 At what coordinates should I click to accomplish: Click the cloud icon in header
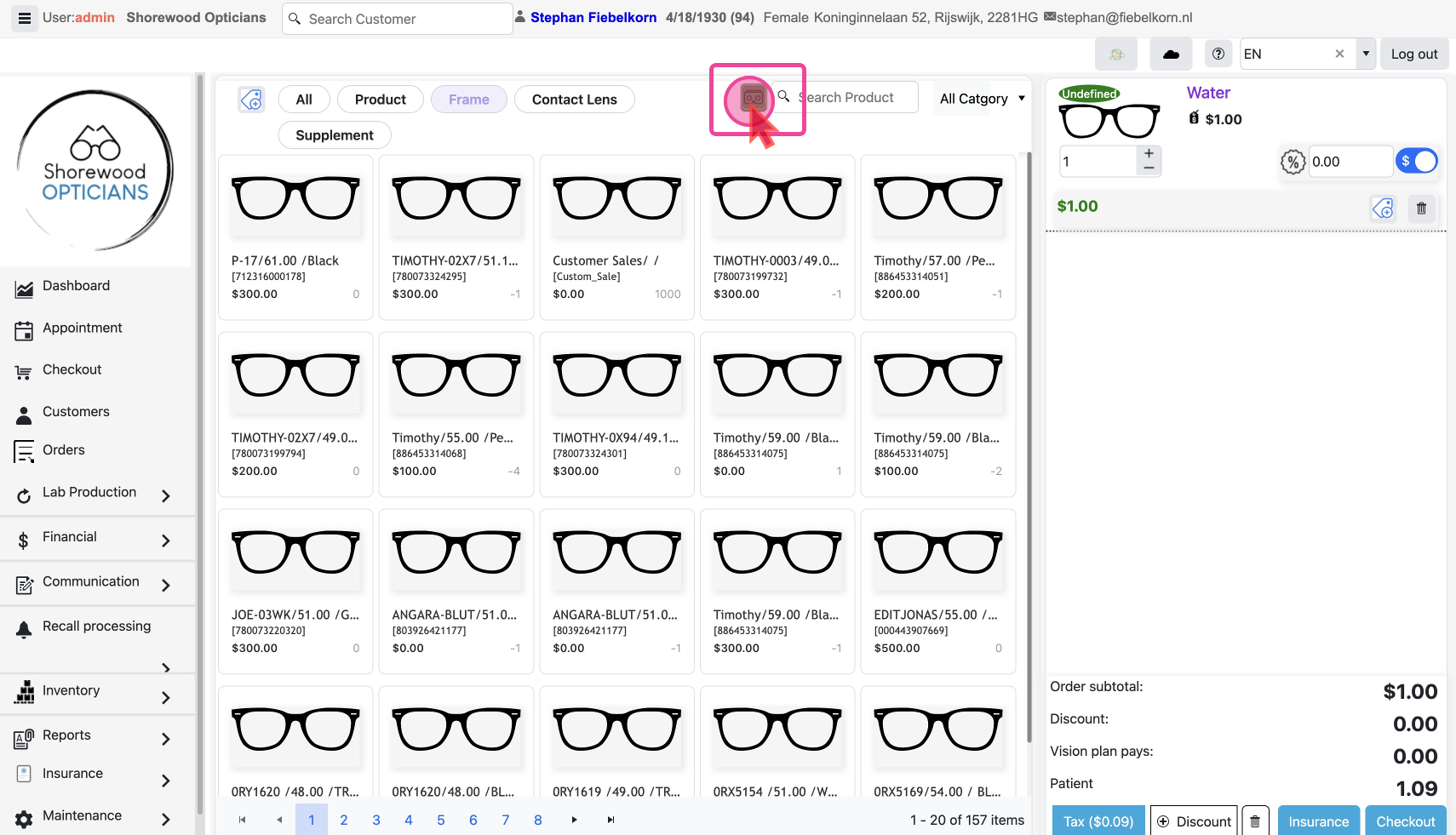(x=1171, y=54)
